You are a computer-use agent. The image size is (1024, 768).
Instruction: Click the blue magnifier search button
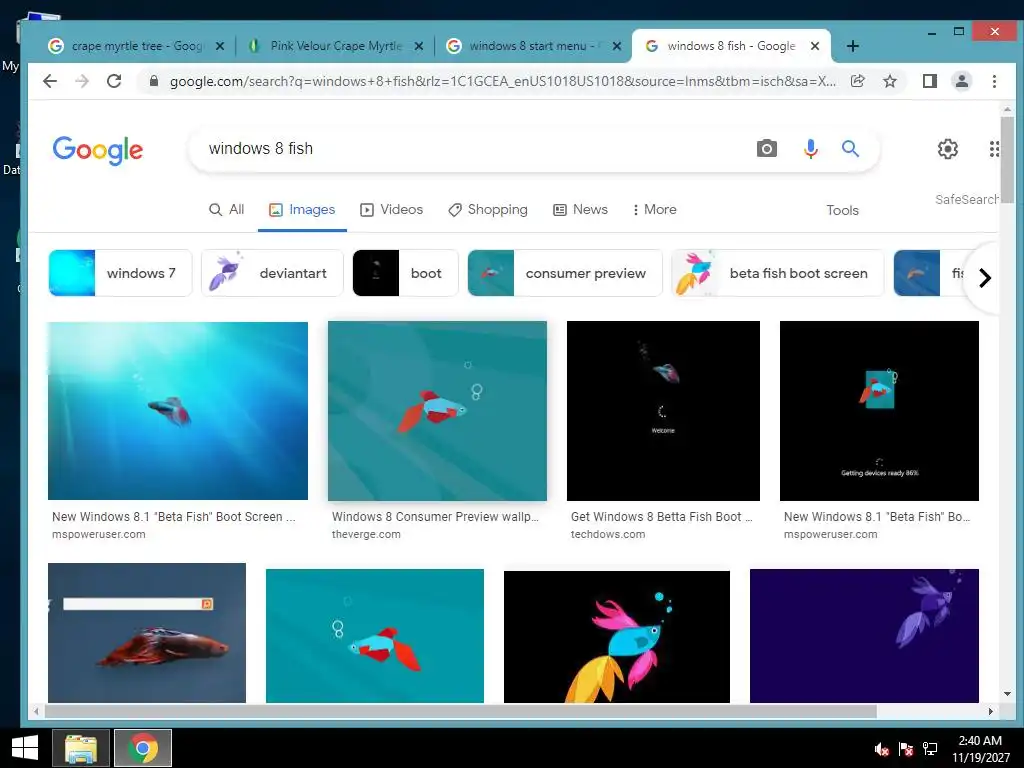coord(850,148)
